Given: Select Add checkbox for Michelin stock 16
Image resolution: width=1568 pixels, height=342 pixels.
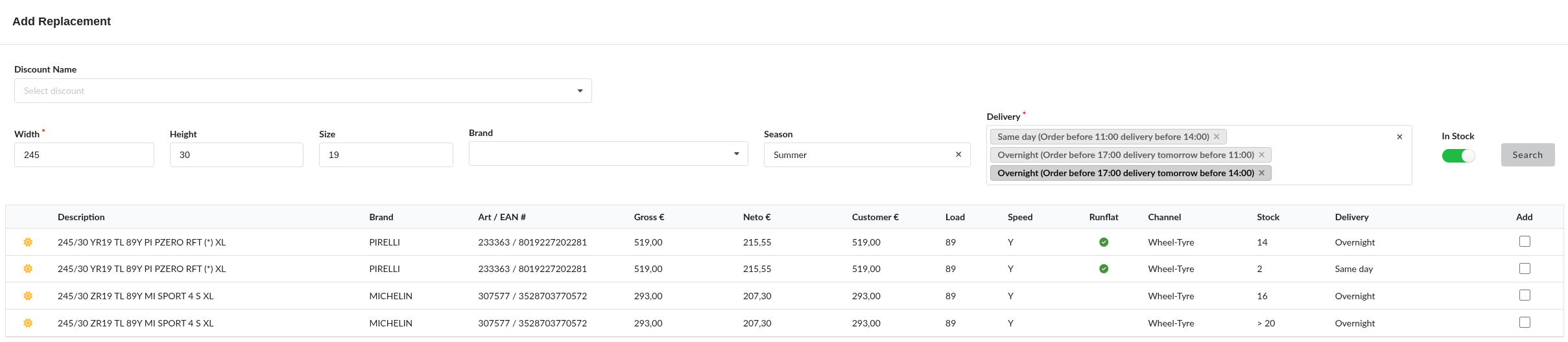Looking at the screenshot, I should [x=1524, y=295].
